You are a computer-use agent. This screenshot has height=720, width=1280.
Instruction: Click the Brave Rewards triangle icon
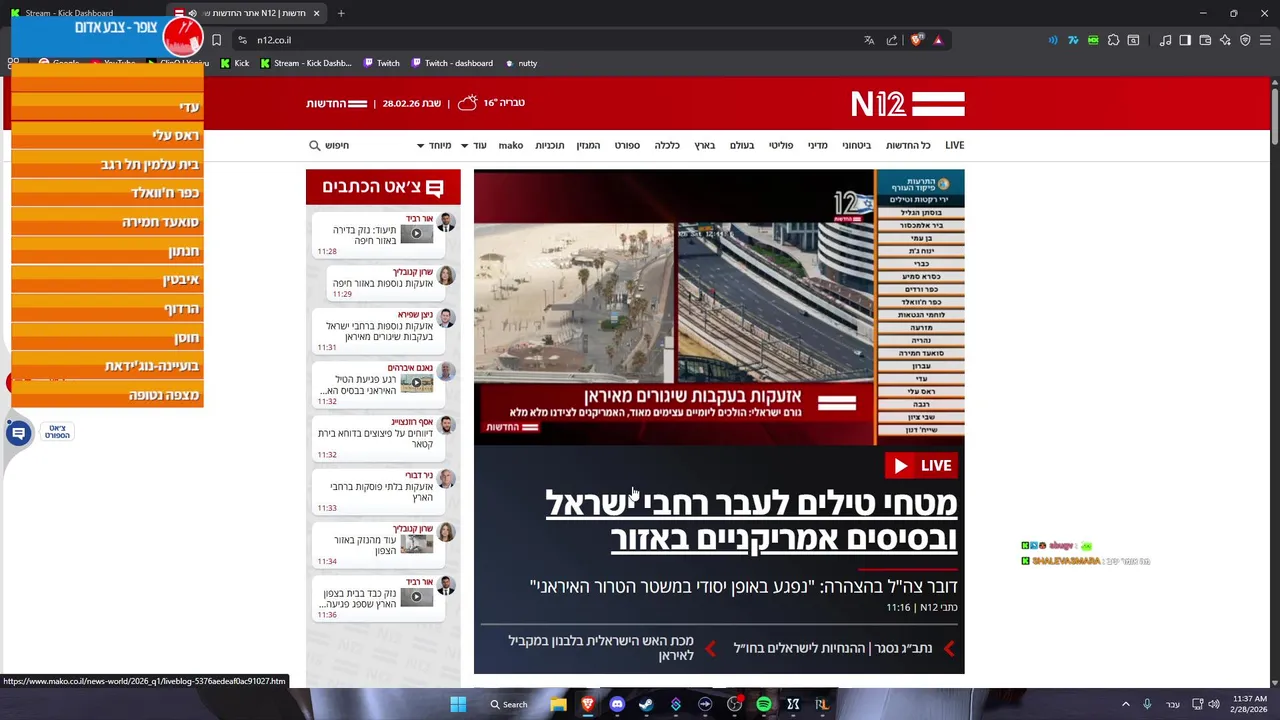[938, 40]
